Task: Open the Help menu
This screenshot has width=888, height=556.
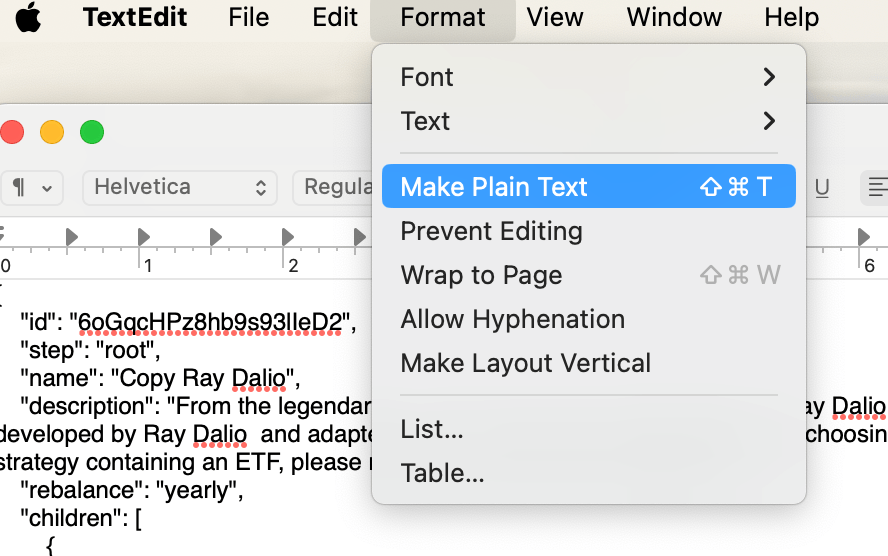Action: click(x=791, y=17)
